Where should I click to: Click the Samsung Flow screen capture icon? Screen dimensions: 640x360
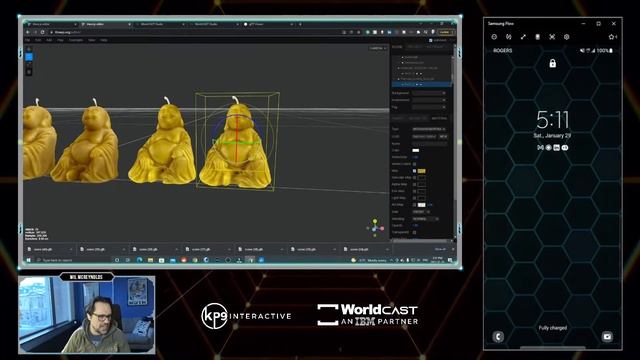point(552,37)
